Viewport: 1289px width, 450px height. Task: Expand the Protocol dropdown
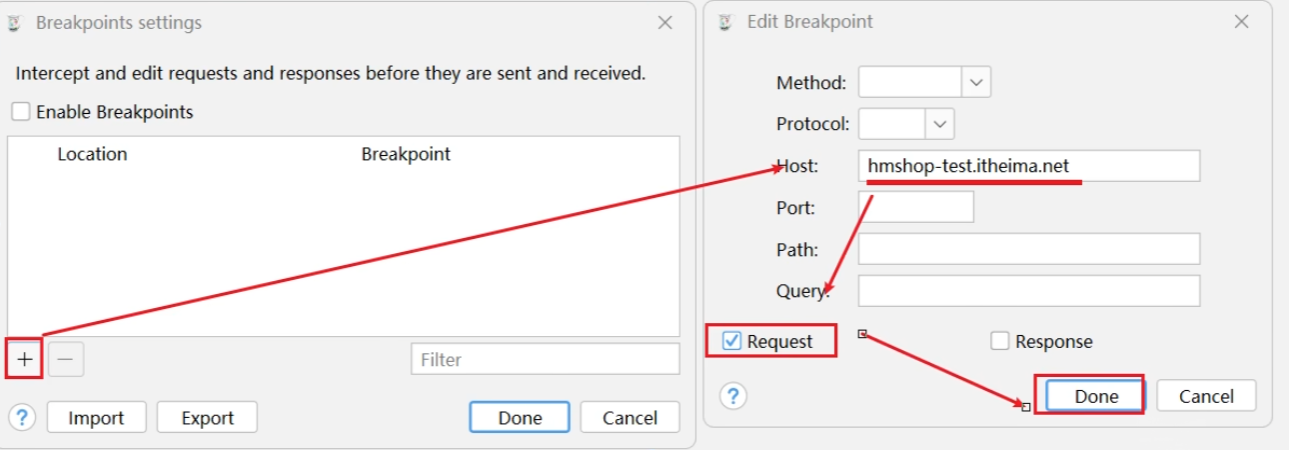tap(939, 124)
